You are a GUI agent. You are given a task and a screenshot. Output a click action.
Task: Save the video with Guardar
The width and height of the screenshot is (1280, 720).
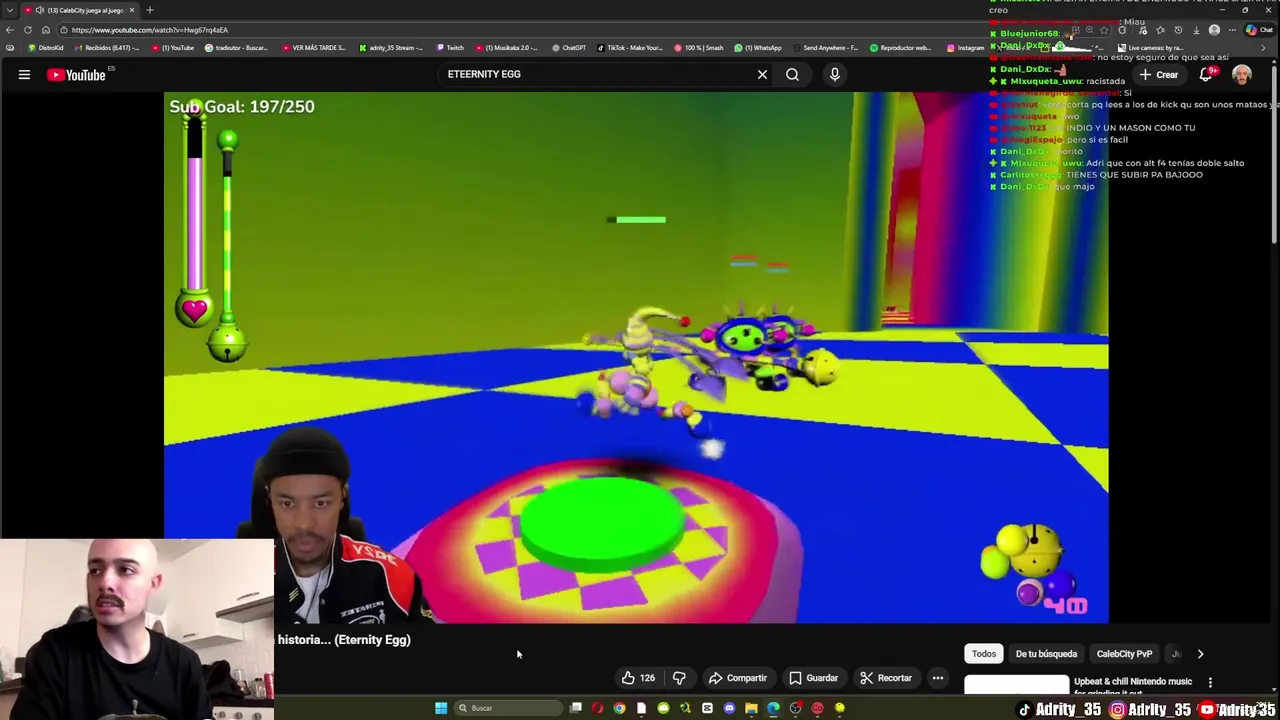tap(813, 678)
